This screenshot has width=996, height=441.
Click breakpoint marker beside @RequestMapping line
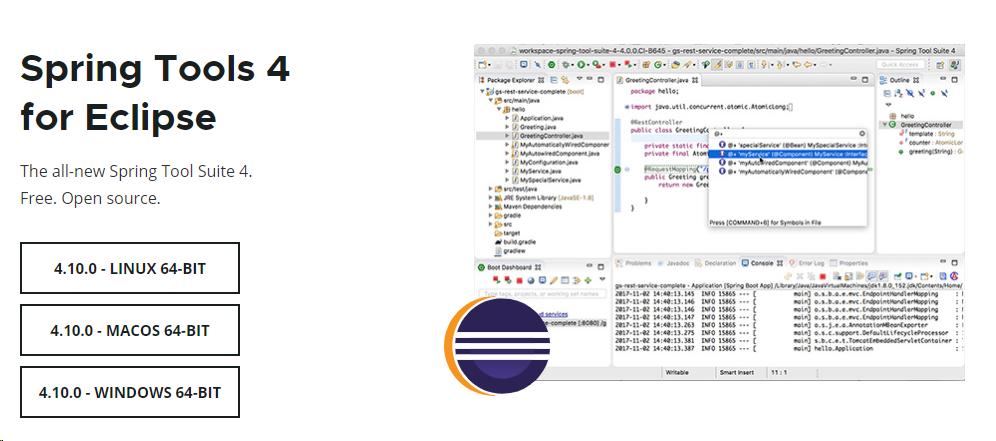(x=617, y=170)
